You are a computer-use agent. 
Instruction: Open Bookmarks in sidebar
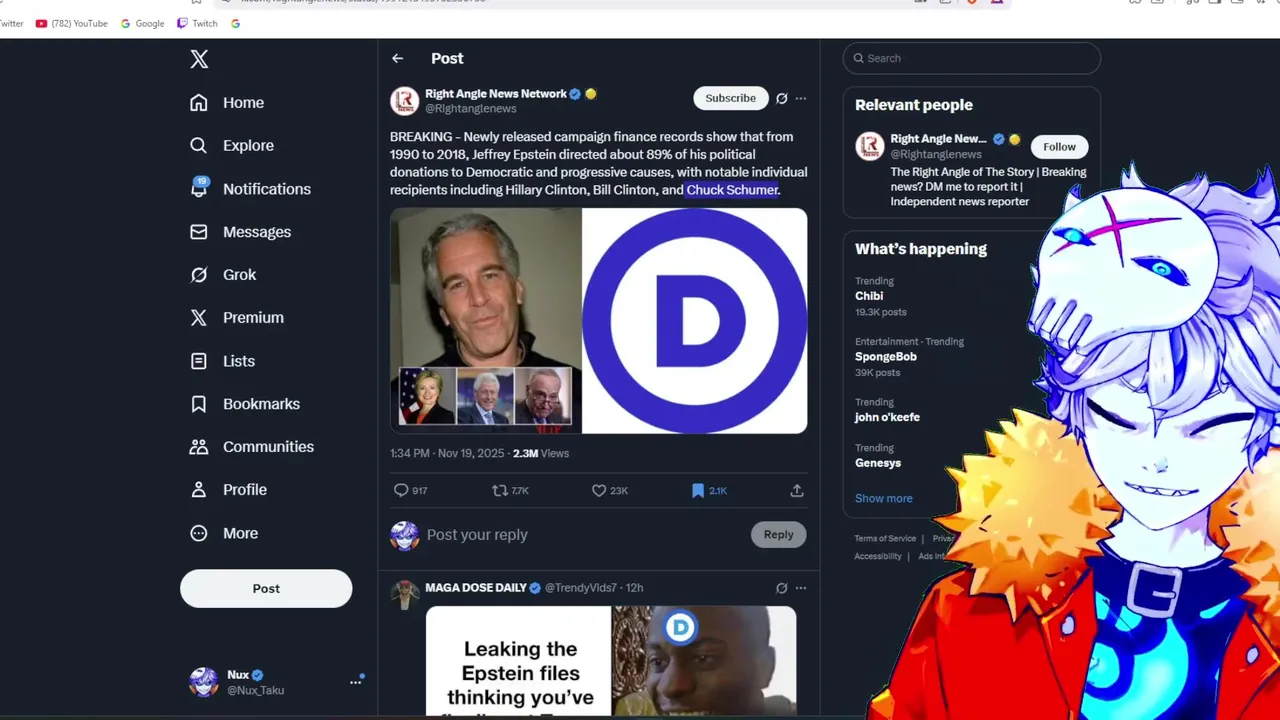click(x=245, y=404)
